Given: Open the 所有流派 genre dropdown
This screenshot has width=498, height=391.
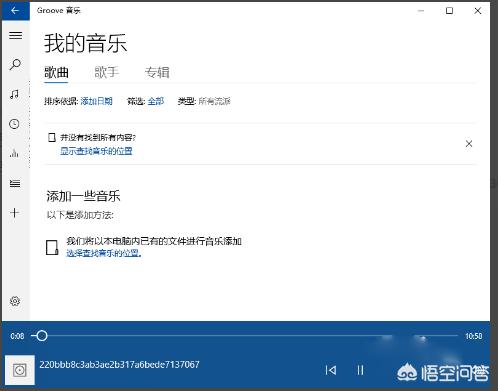Looking at the screenshot, I should coord(214,101).
